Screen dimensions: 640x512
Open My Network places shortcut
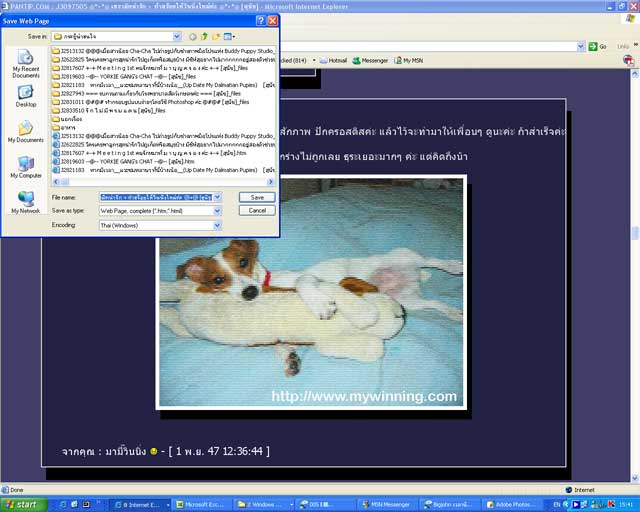pyautogui.click(x=26, y=202)
